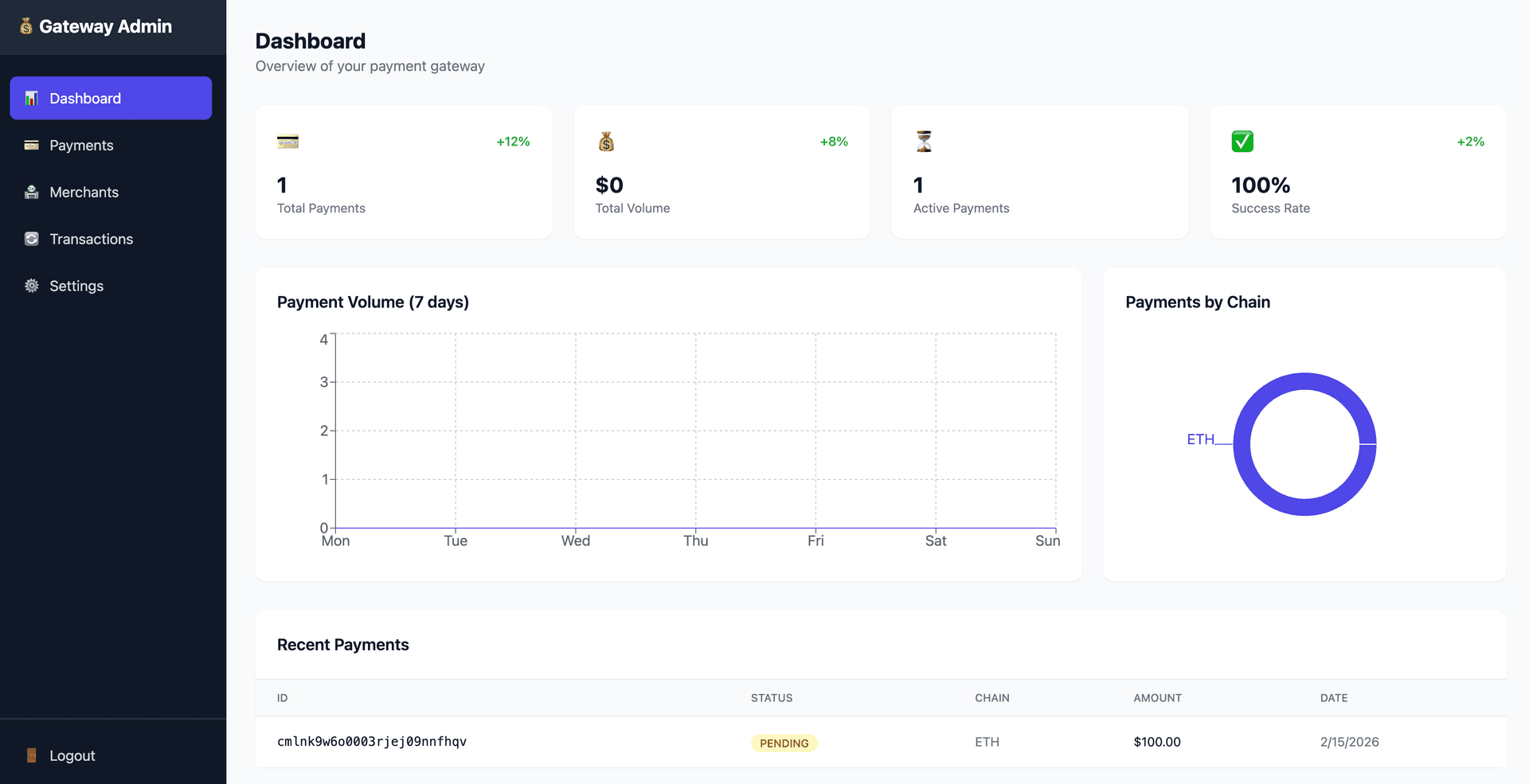1529x784 pixels.
Task: Click the Transactions refresh icon in sidebar
Action: pos(32,239)
